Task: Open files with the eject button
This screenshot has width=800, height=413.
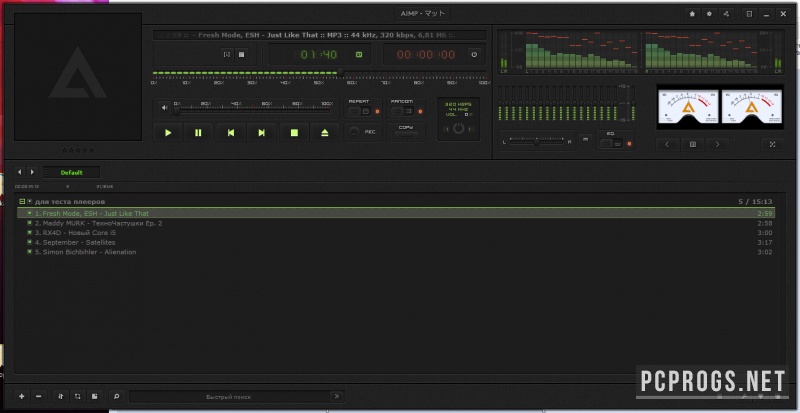Action: pyautogui.click(x=325, y=133)
